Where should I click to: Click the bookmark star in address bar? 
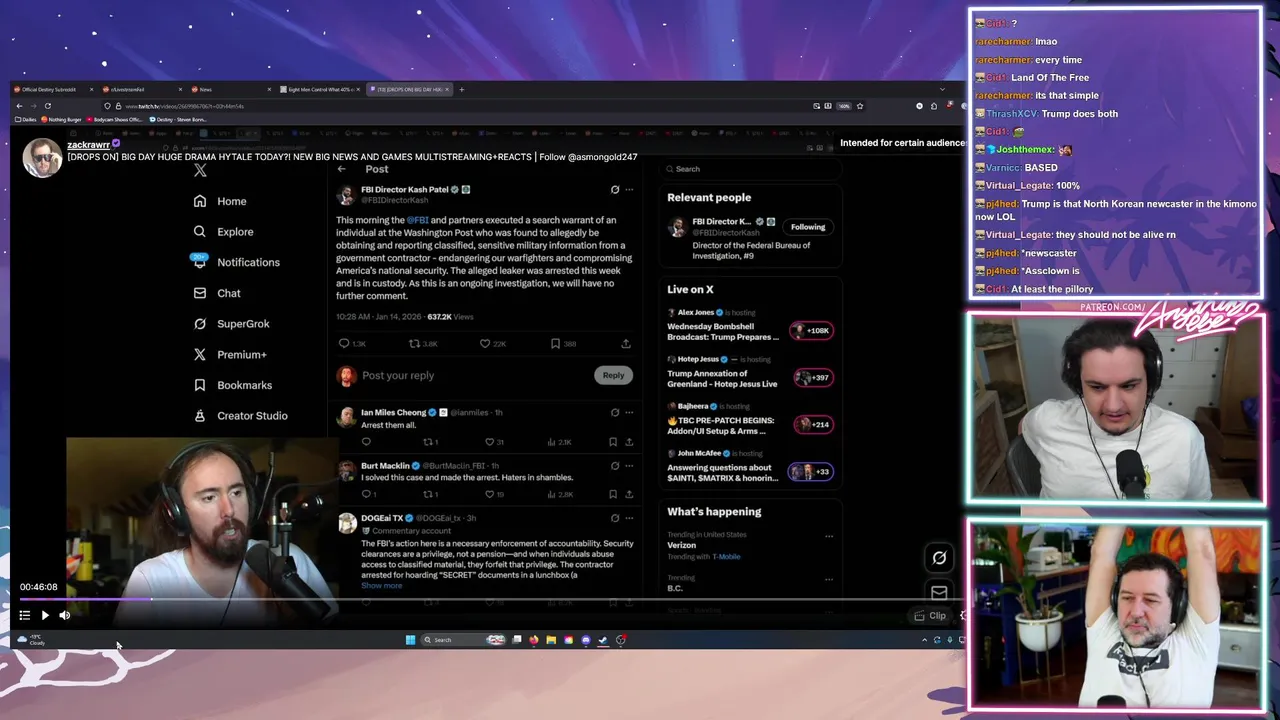pos(859,106)
